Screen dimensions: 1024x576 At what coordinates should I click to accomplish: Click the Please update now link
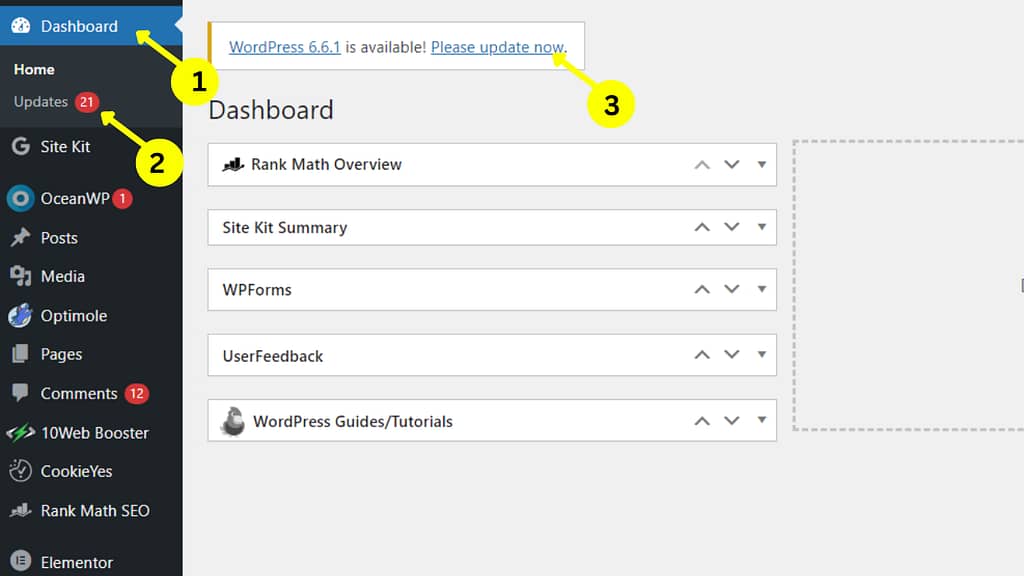pyautogui.click(x=499, y=47)
